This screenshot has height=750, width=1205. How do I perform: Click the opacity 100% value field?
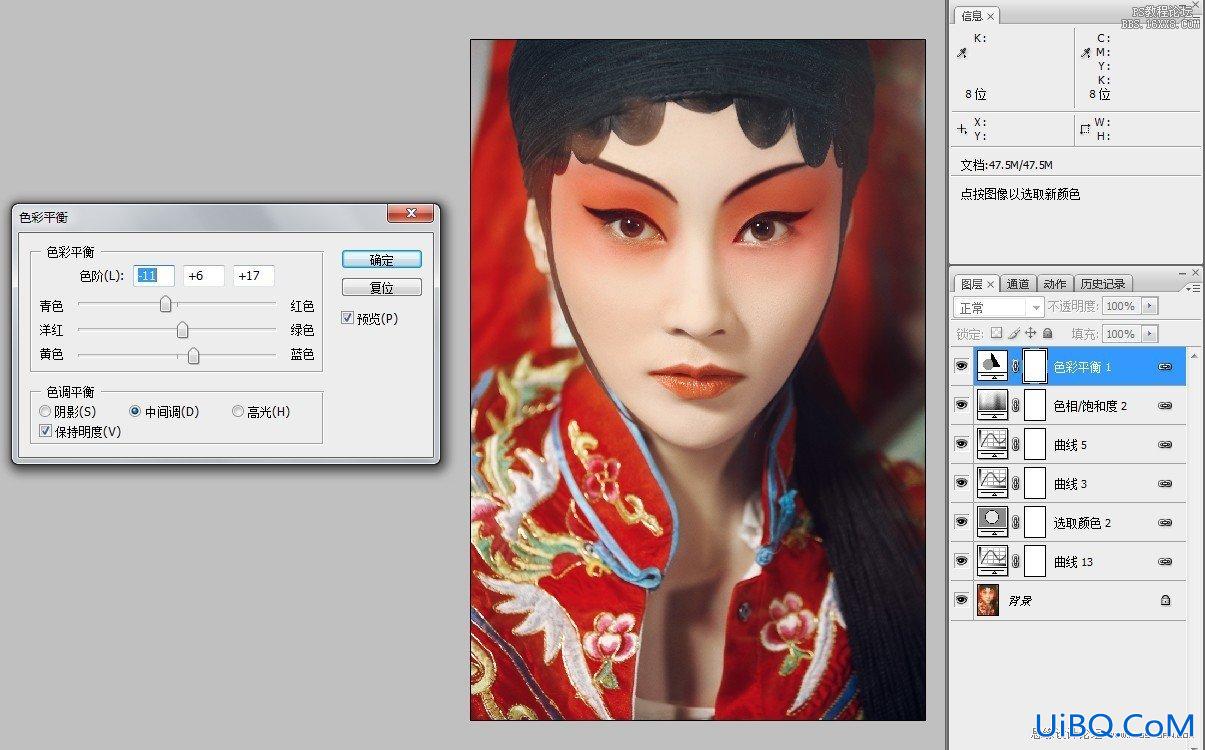click(x=1120, y=306)
